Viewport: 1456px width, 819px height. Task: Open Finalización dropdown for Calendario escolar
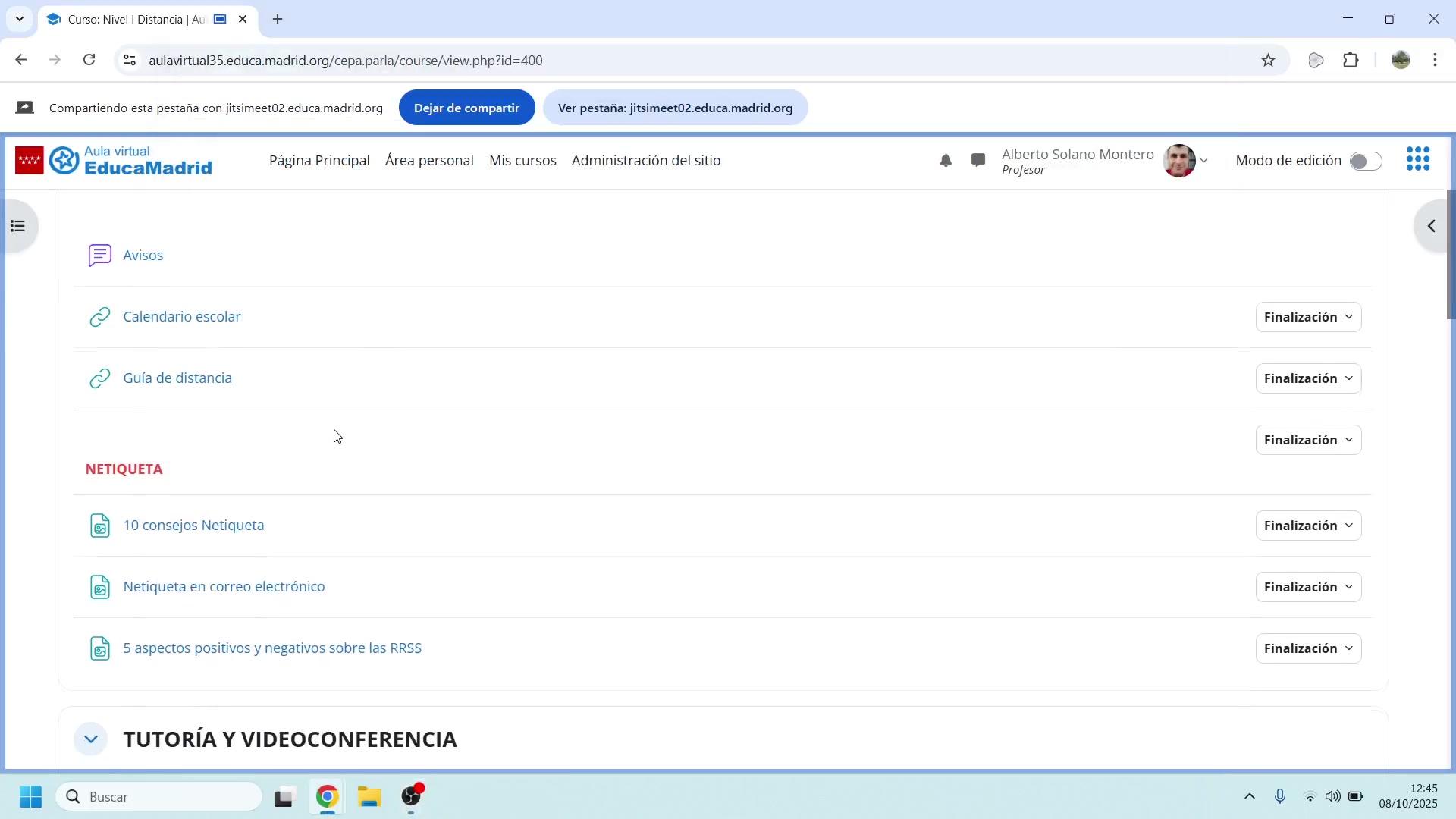[x=1308, y=317]
